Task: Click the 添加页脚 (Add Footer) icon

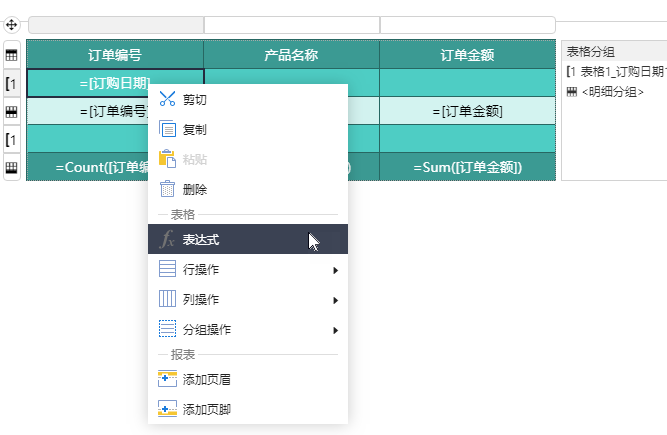Action: pos(167,409)
